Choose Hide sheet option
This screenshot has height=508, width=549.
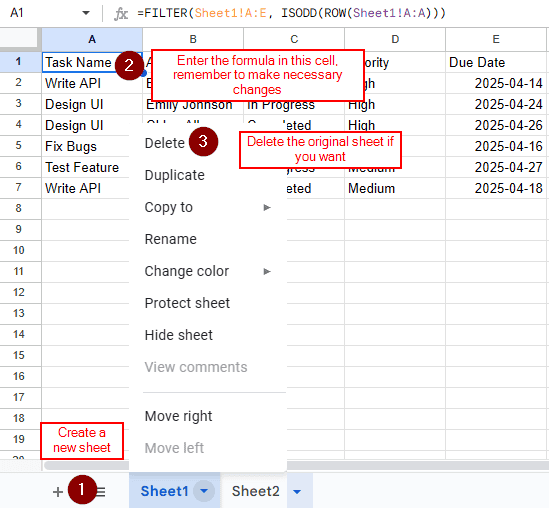coord(208,335)
